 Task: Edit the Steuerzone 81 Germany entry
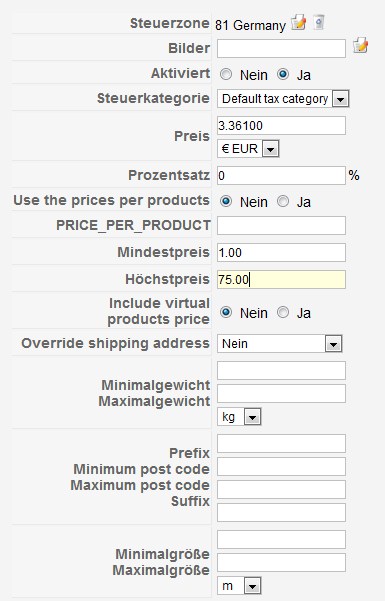pos(298,23)
